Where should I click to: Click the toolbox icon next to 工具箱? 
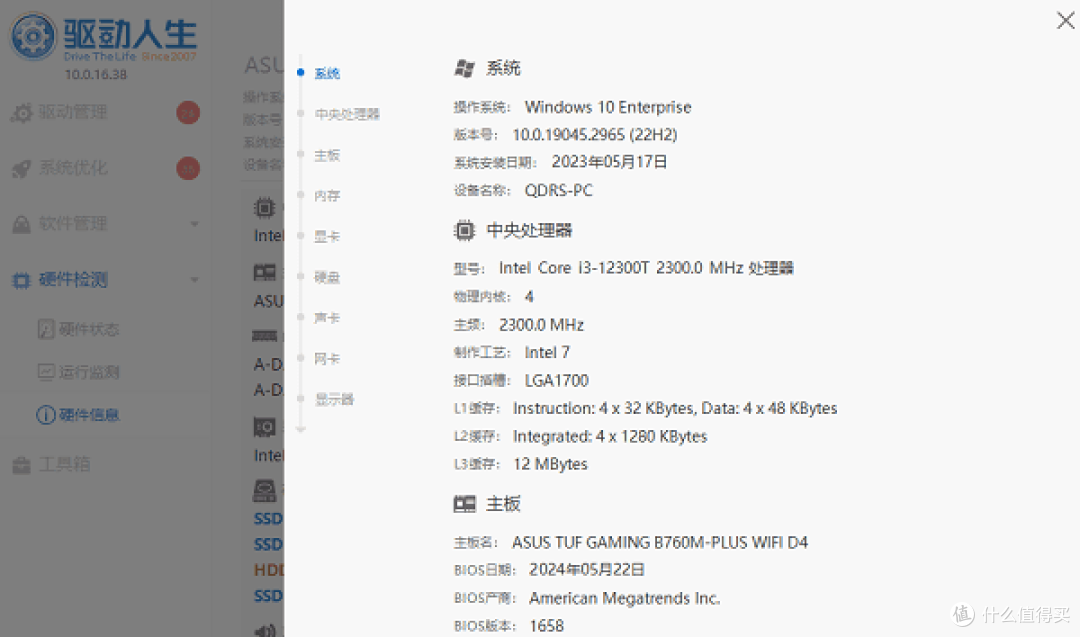pyautogui.click(x=22, y=466)
